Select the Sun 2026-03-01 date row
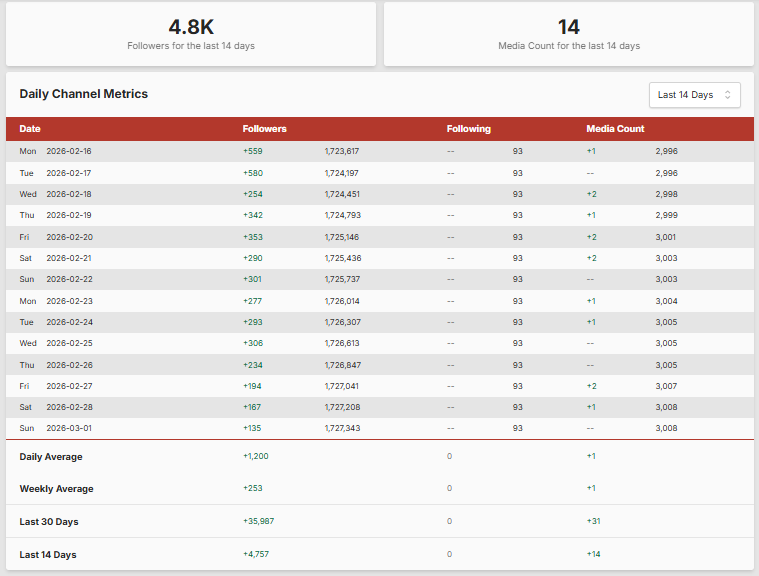The image size is (759, 576). [68, 428]
